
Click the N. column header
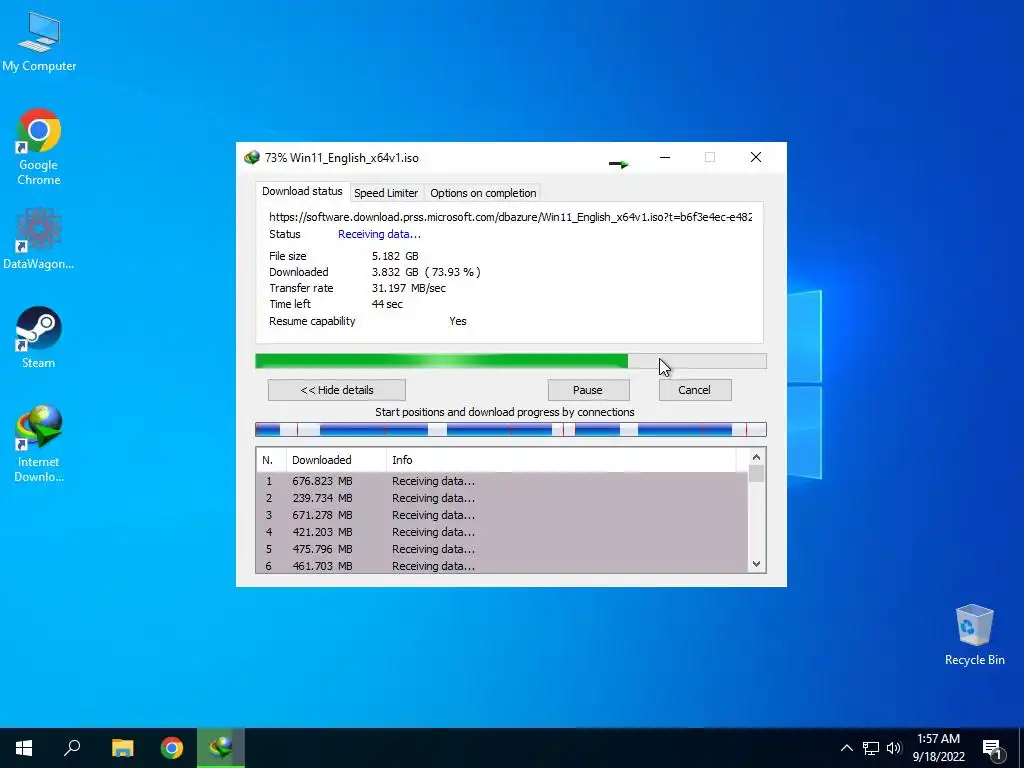click(x=271, y=460)
